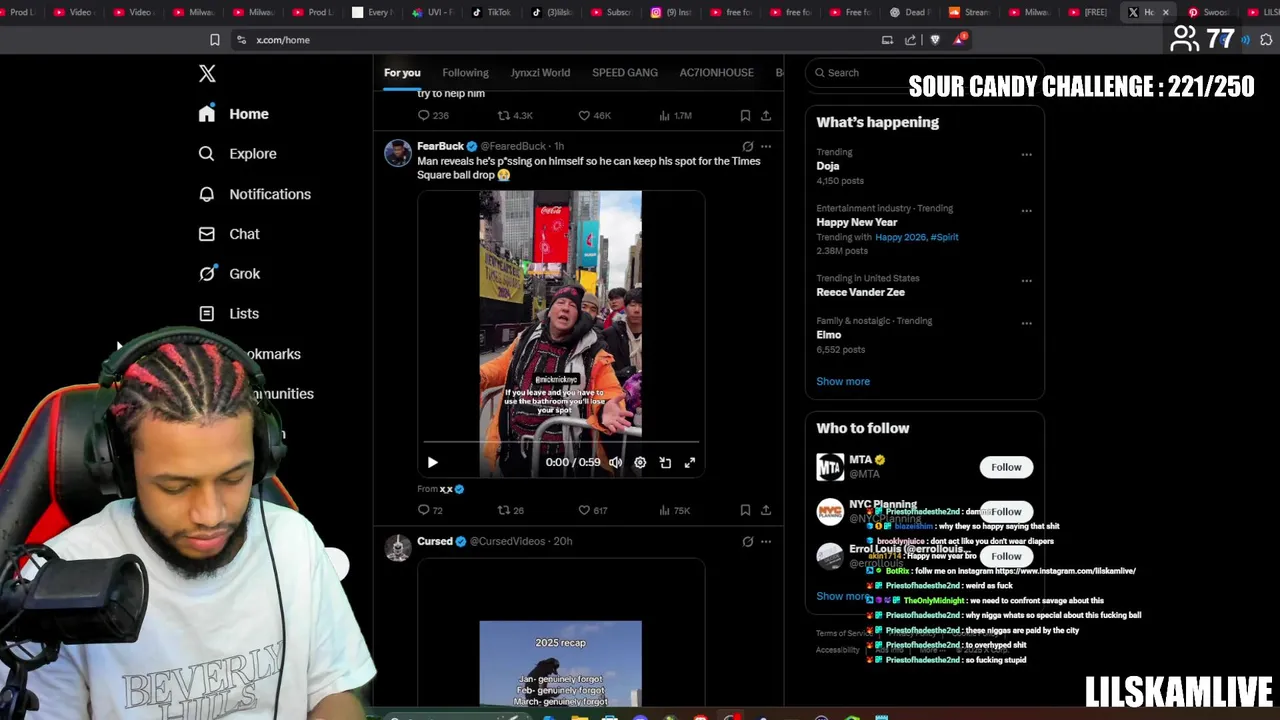Screen dimensions: 1280x720
Task: Open Brave Shields icon
Action: tap(935, 40)
